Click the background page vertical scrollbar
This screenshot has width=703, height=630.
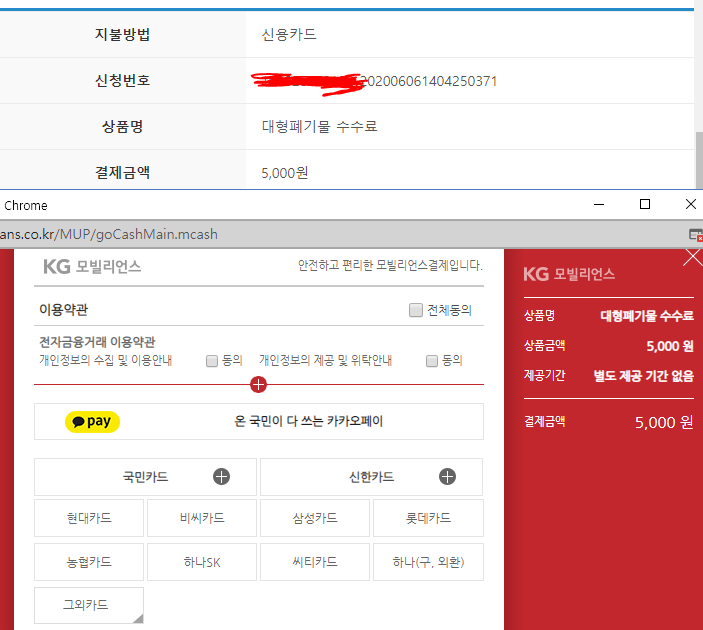tap(699, 160)
